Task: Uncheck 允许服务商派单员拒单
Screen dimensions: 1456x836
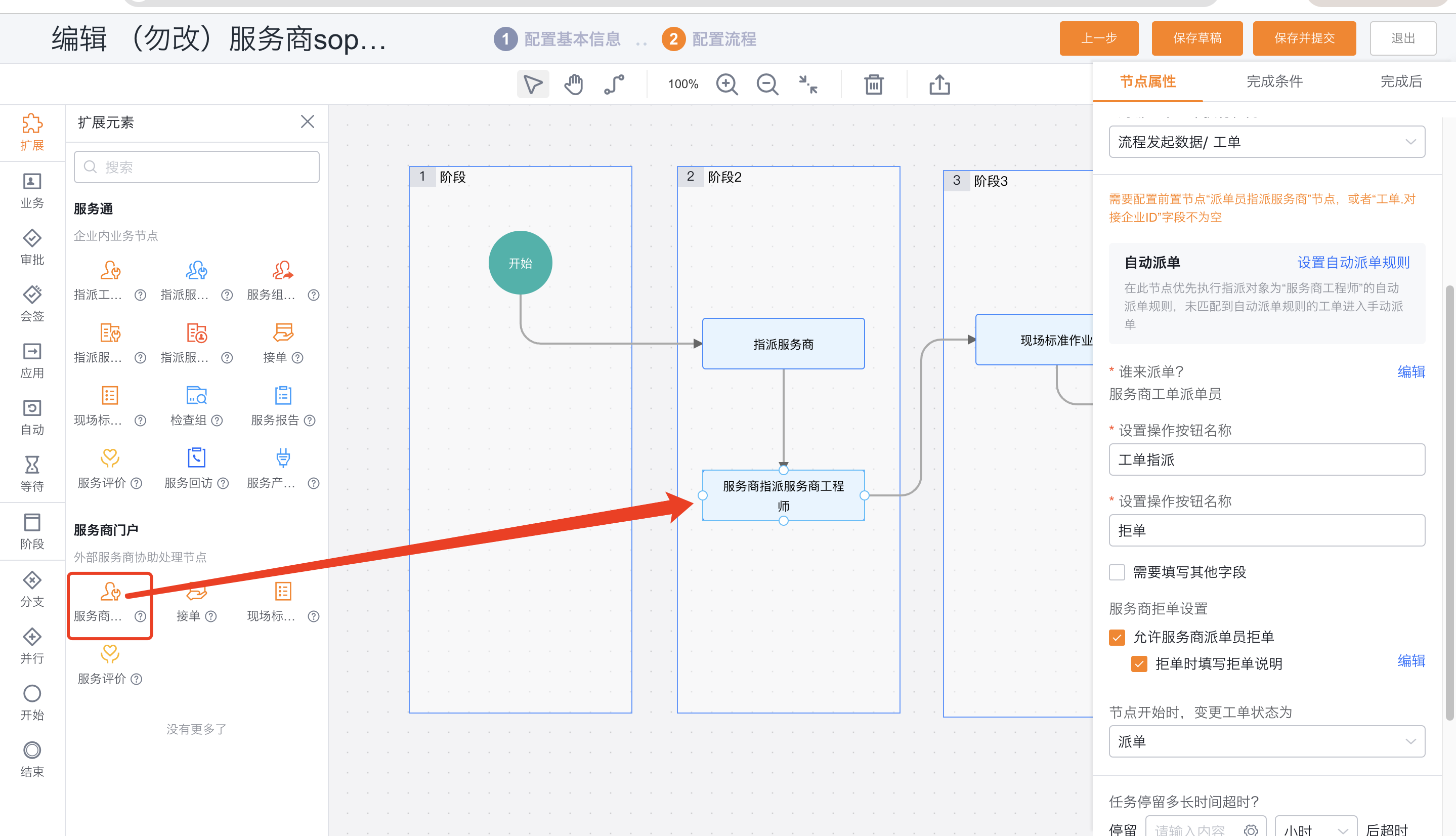Action: [x=1117, y=637]
